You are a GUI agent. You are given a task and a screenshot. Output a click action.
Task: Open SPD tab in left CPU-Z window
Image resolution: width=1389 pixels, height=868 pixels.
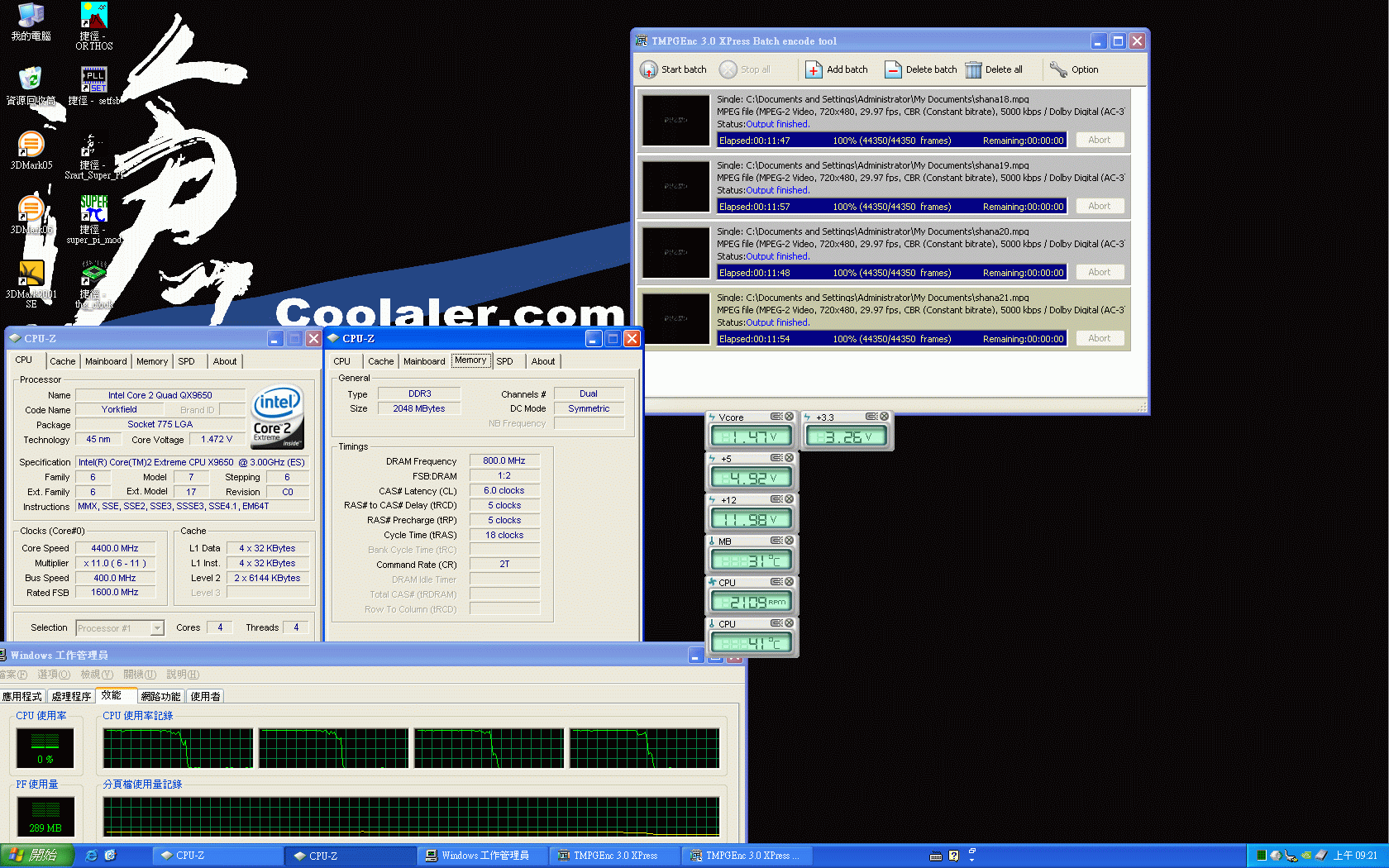[186, 361]
